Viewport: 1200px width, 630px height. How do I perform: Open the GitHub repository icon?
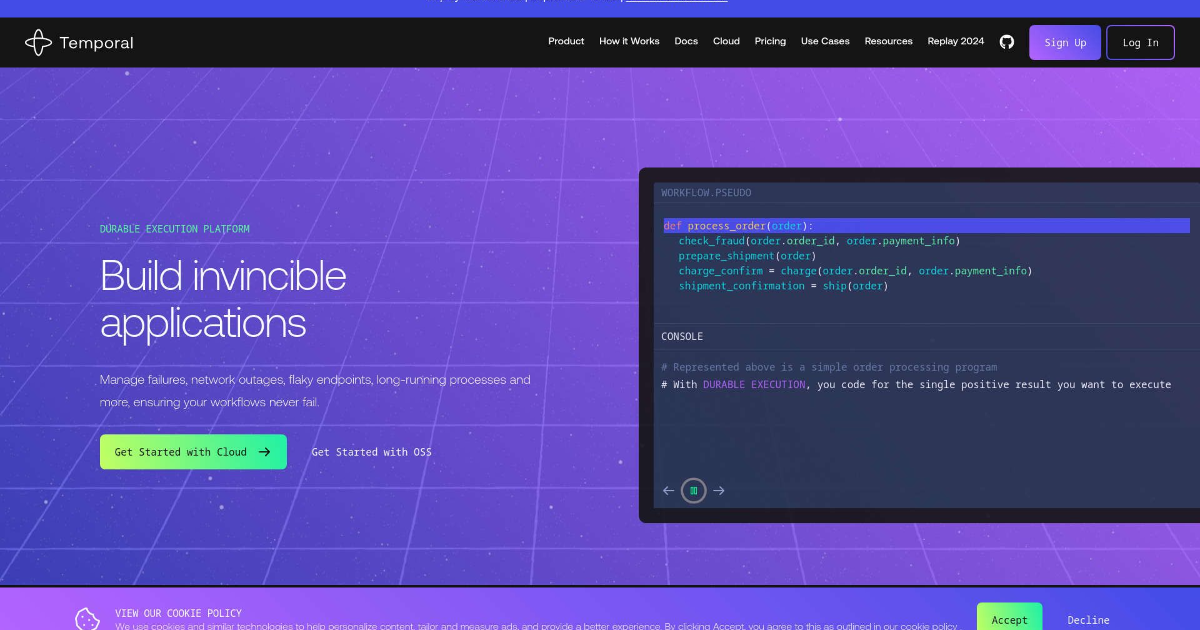[x=1007, y=42]
